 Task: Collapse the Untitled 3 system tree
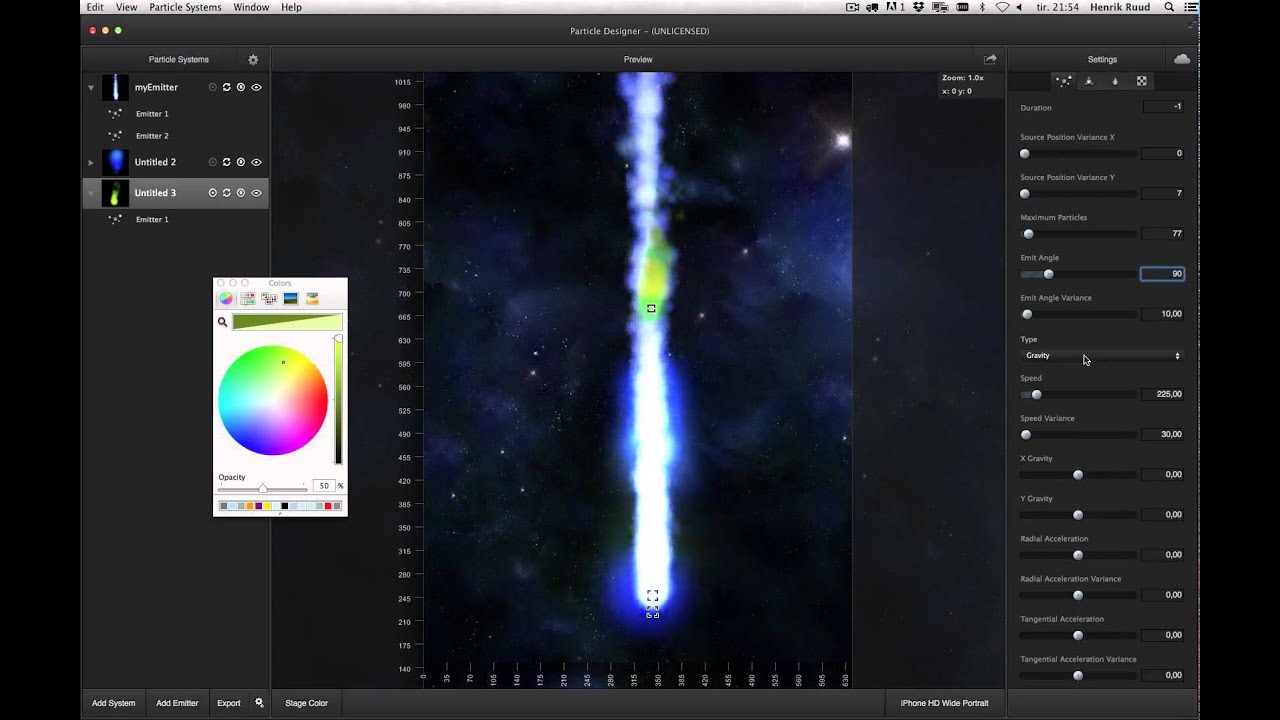[91, 193]
